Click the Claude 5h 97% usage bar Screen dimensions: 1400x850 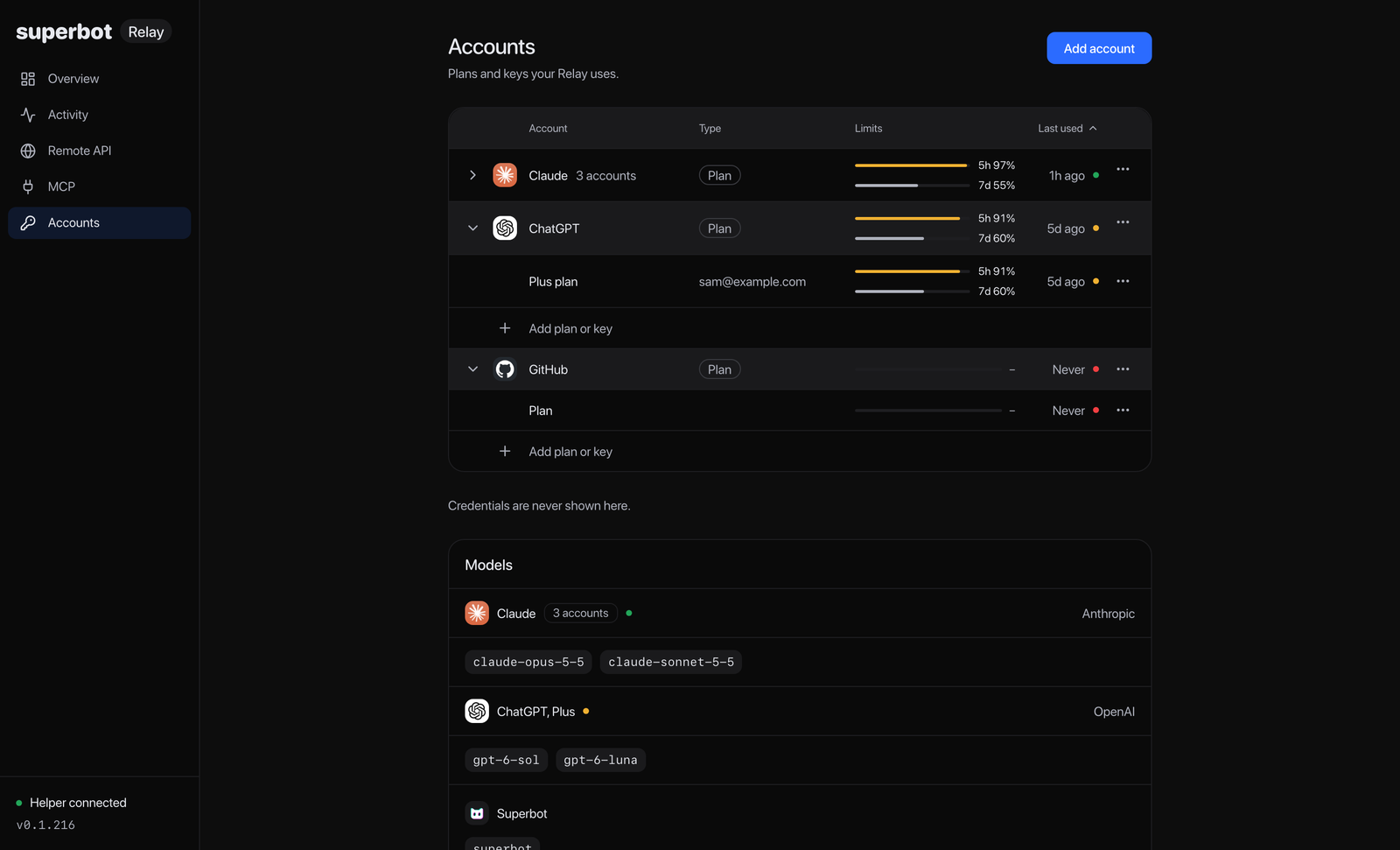[911, 165]
